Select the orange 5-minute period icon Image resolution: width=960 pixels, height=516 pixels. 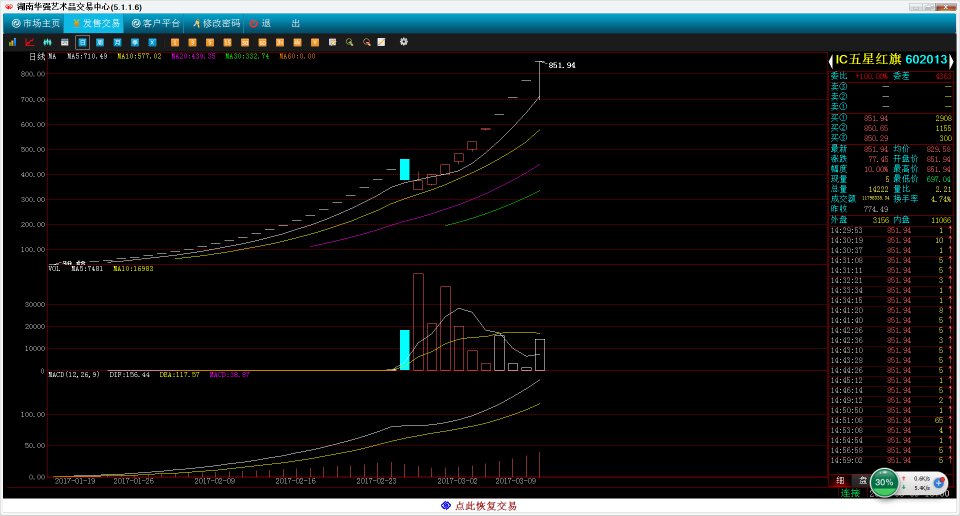(x=210, y=42)
